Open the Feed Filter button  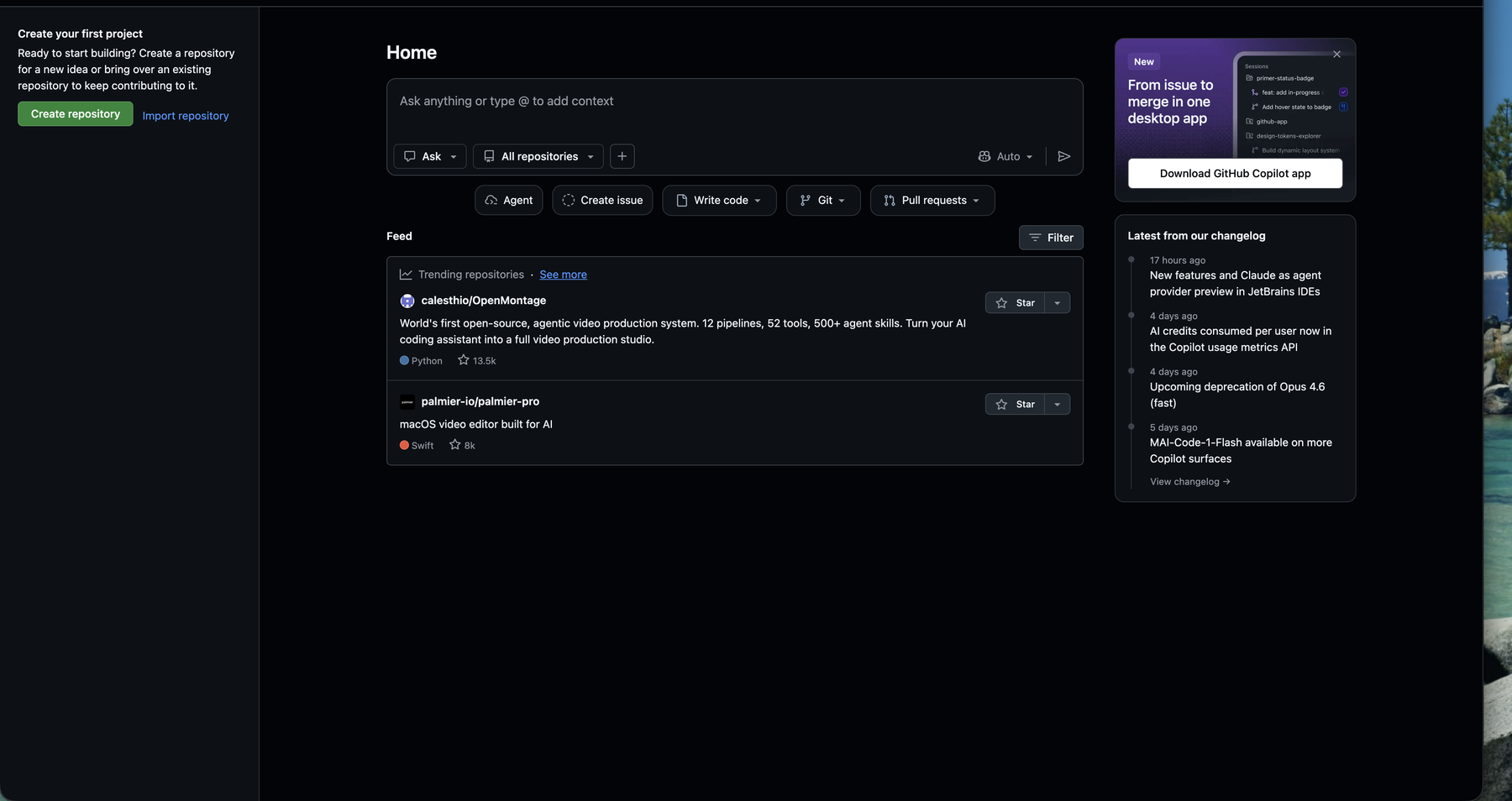click(1051, 238)
